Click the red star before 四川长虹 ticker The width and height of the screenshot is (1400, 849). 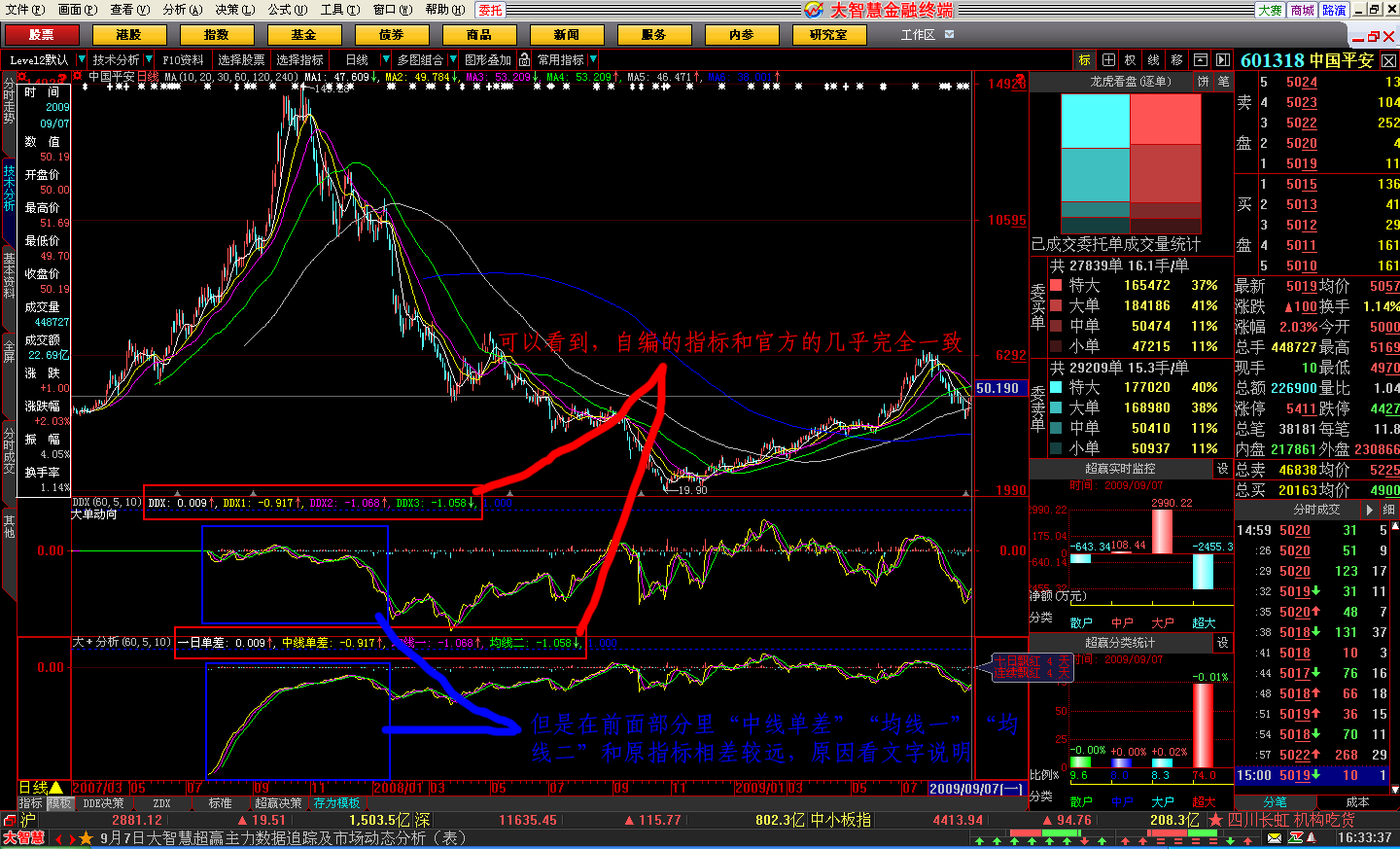point(1215,821)
